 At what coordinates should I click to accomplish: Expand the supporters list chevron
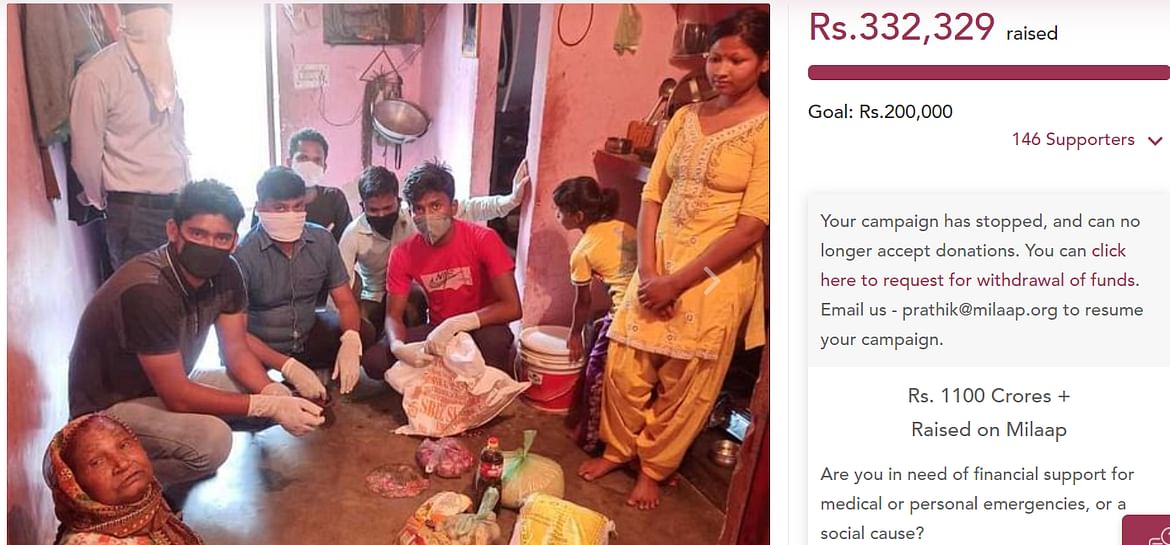click(x=1155, y=140)
